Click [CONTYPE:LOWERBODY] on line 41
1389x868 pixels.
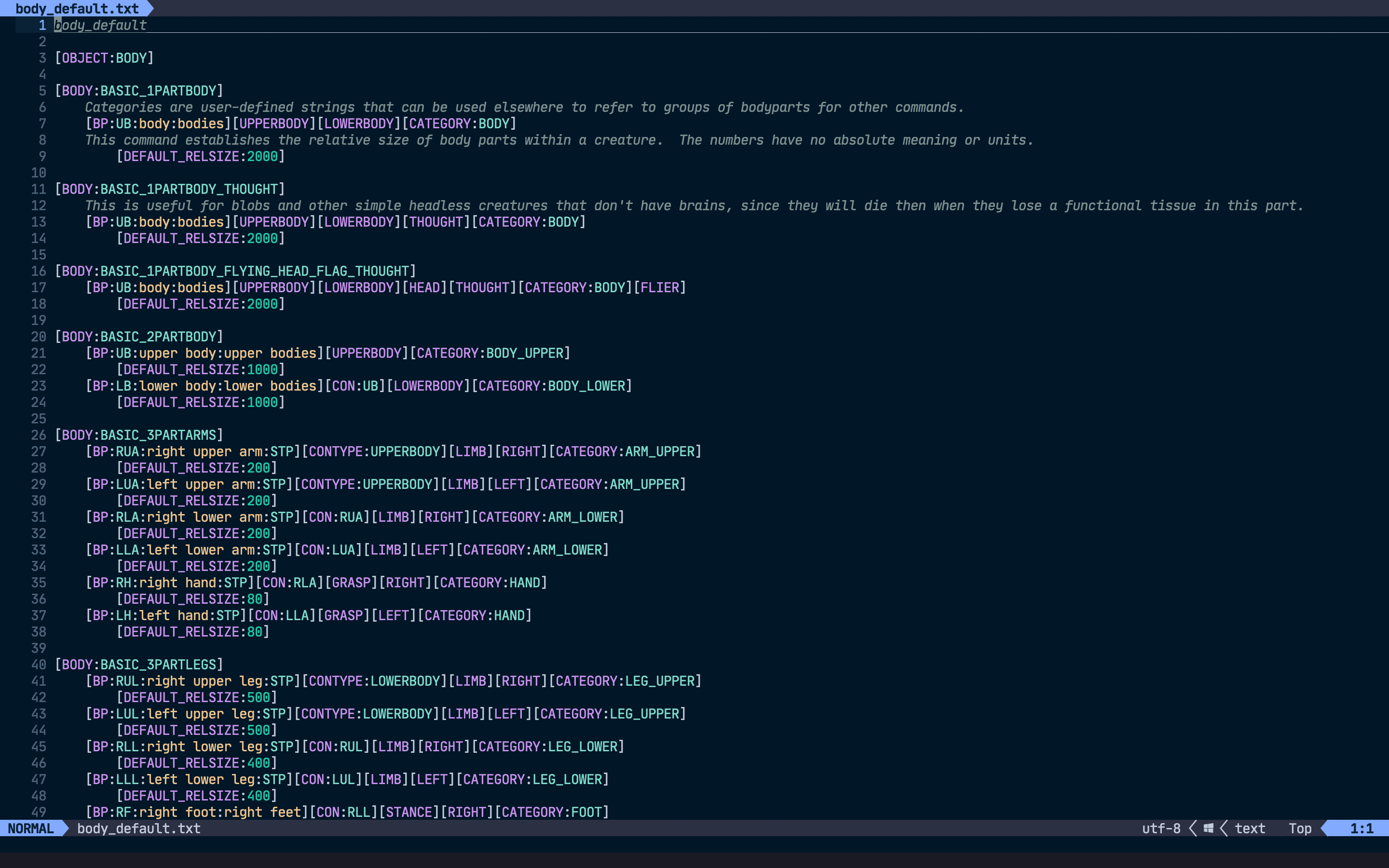(374, 681)
